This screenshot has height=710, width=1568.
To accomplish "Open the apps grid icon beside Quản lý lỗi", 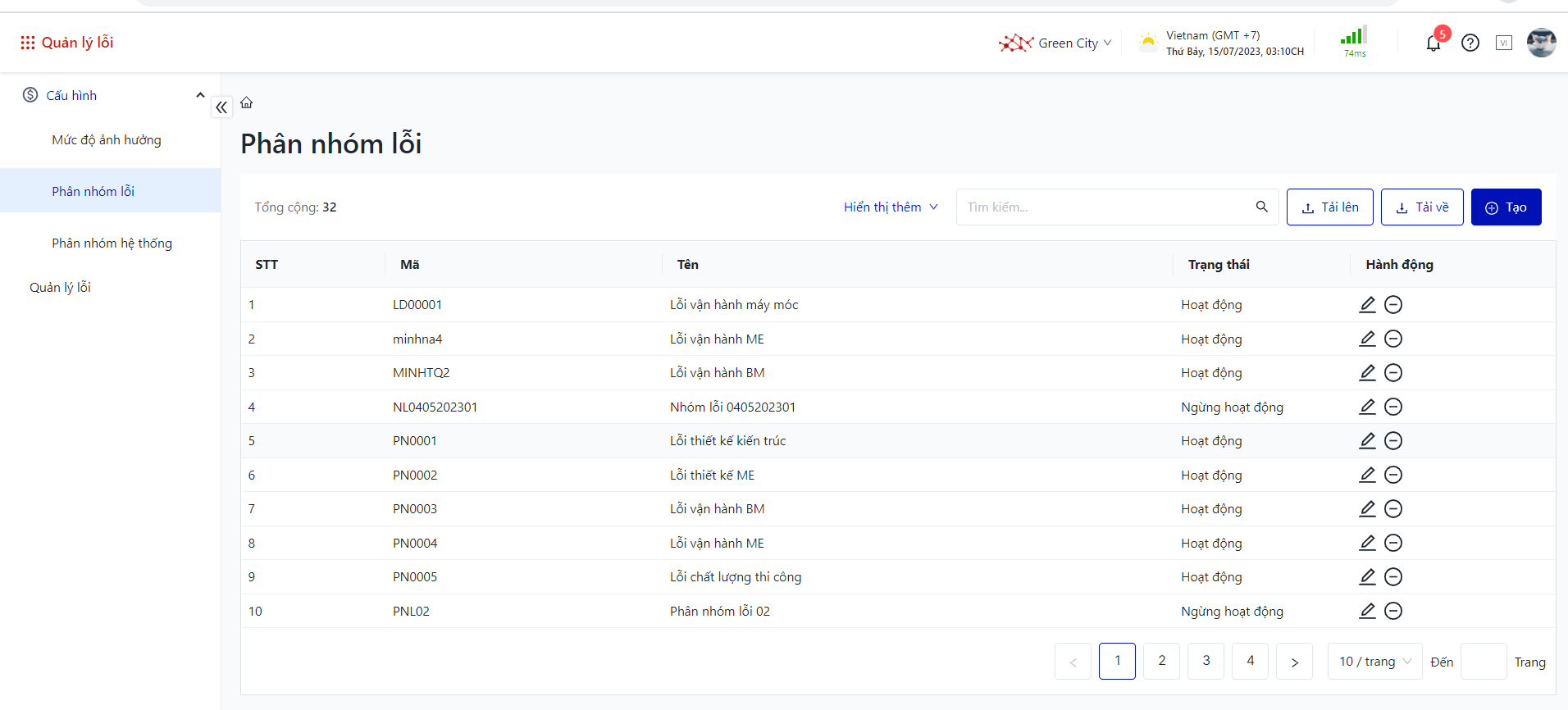I will (x=28, y=43).
